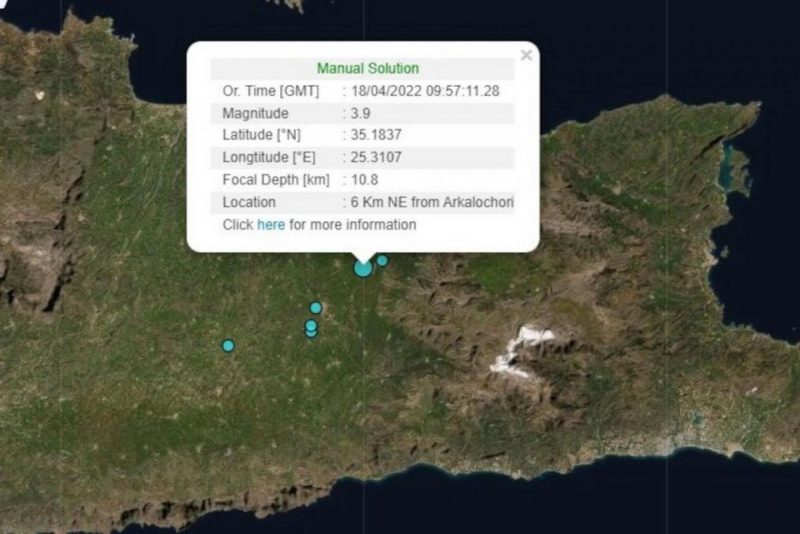Click the 'Focal Depth [km]' label
Viewport: 800px width, 534px height.
point(273,180)
